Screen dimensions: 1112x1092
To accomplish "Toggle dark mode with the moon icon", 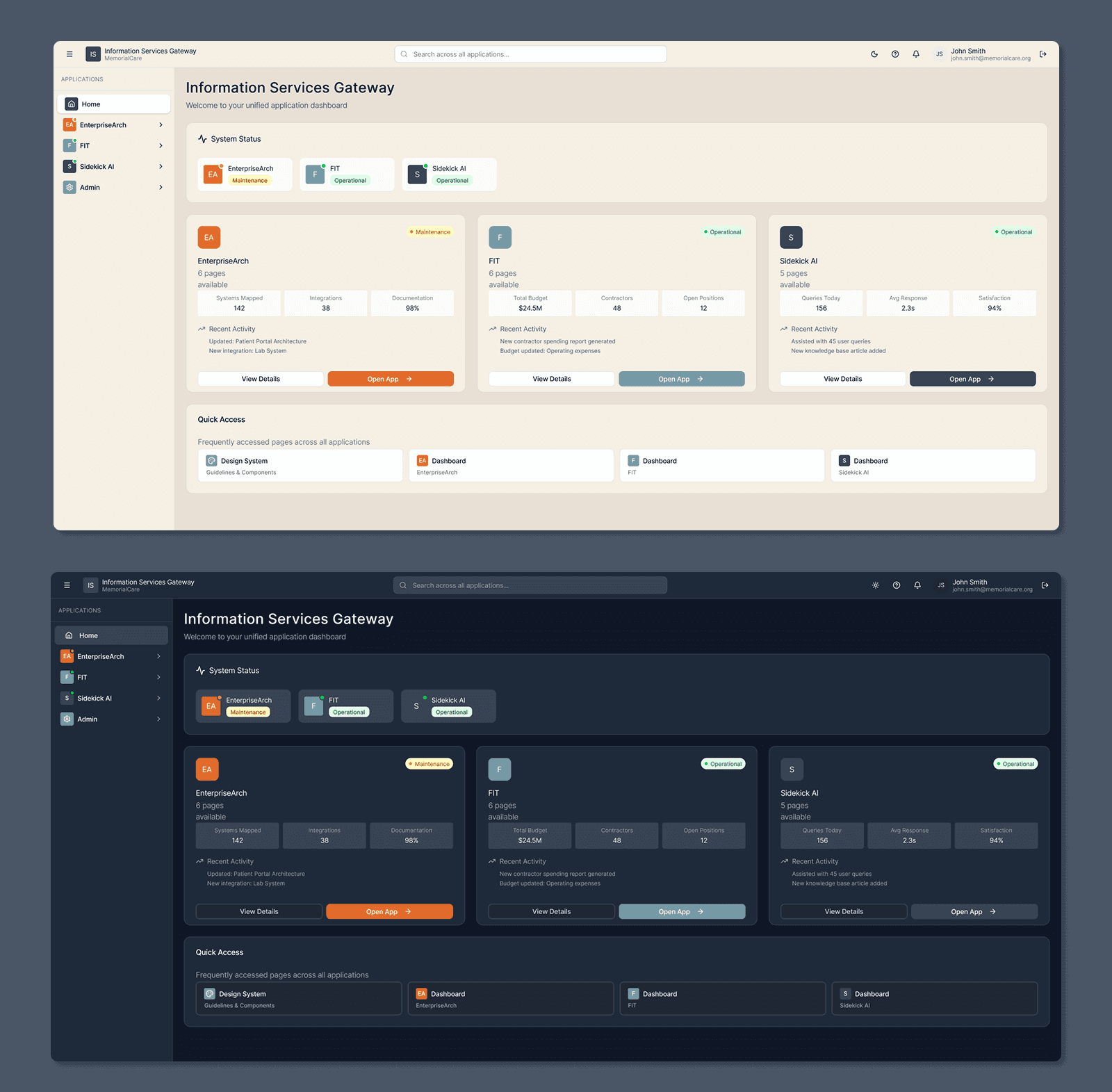I will [874, 54].
